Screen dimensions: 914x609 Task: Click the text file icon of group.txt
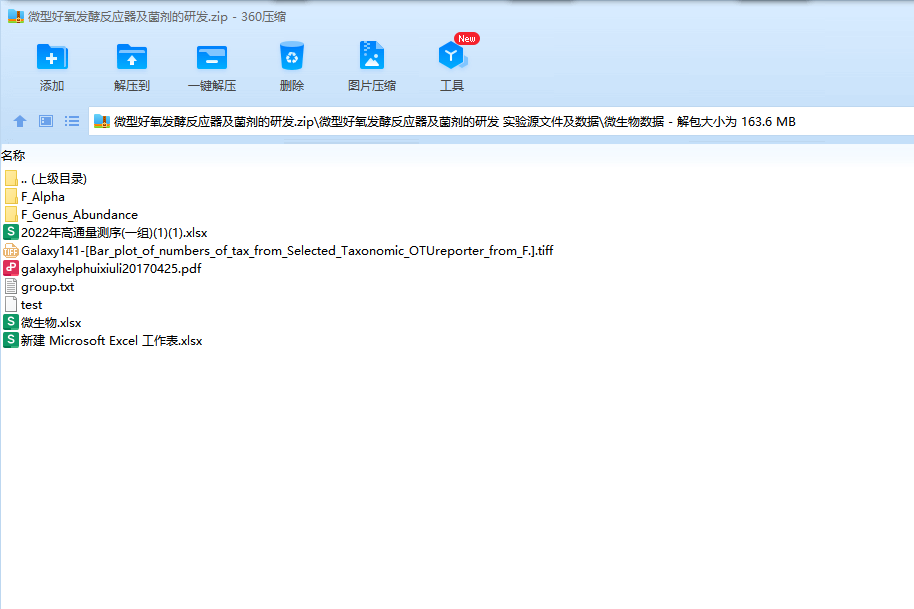tap(10, 286)
